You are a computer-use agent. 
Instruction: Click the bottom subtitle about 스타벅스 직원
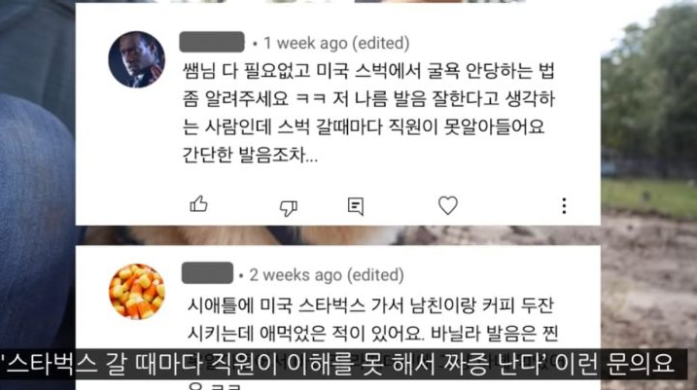[x=340, y=364]
